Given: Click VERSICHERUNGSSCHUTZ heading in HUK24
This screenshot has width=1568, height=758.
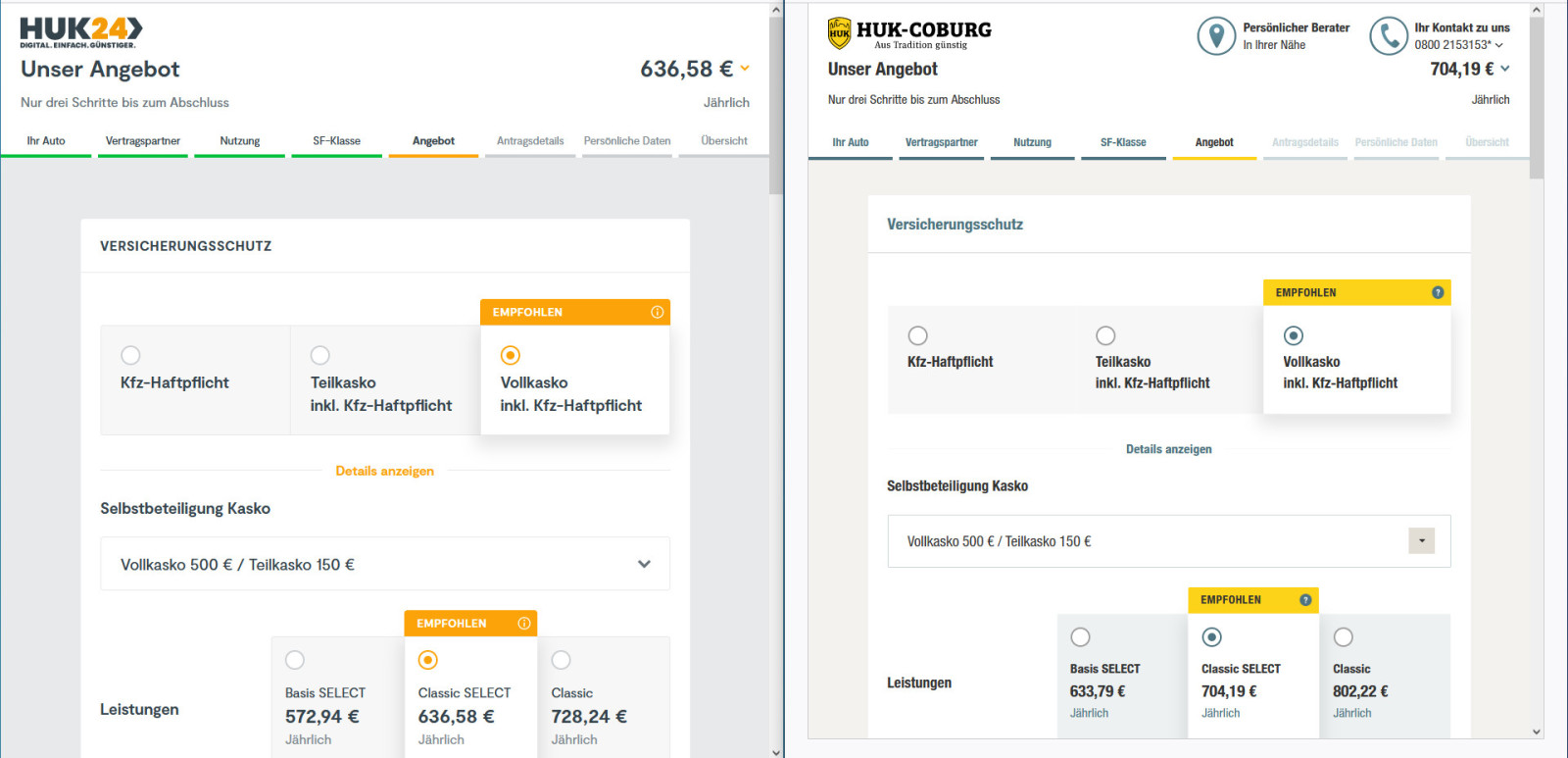Looking at the screenshot, I should 185,246.
